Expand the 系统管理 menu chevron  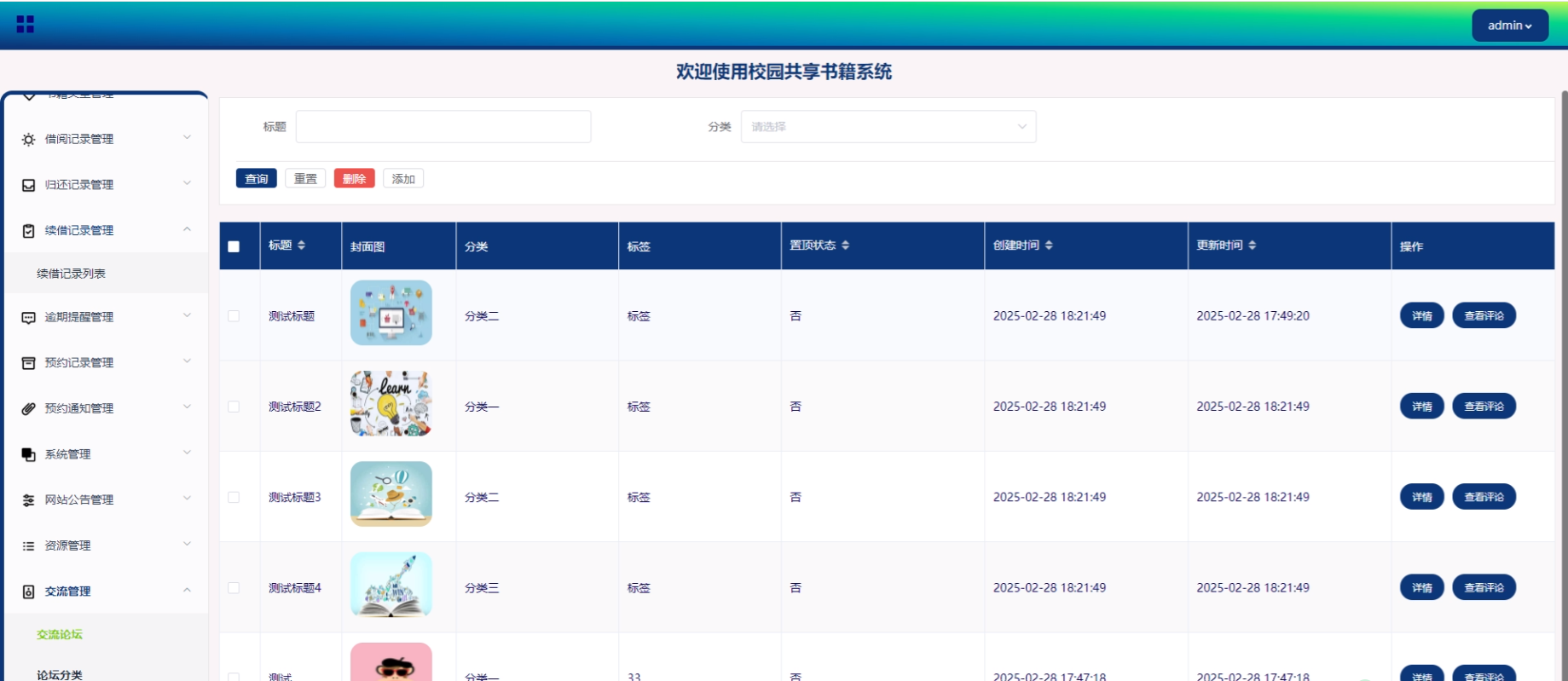coord(187,453)
